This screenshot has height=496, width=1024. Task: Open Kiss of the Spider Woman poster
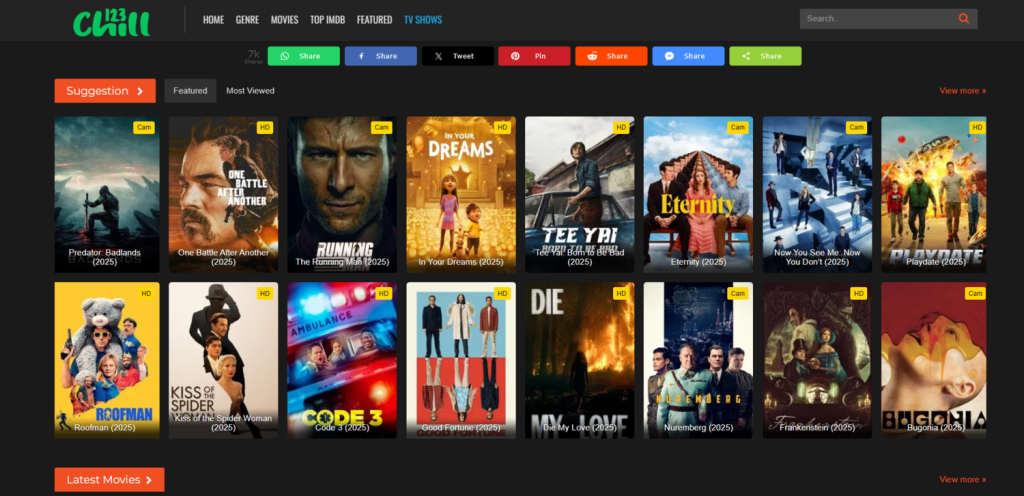223,360
